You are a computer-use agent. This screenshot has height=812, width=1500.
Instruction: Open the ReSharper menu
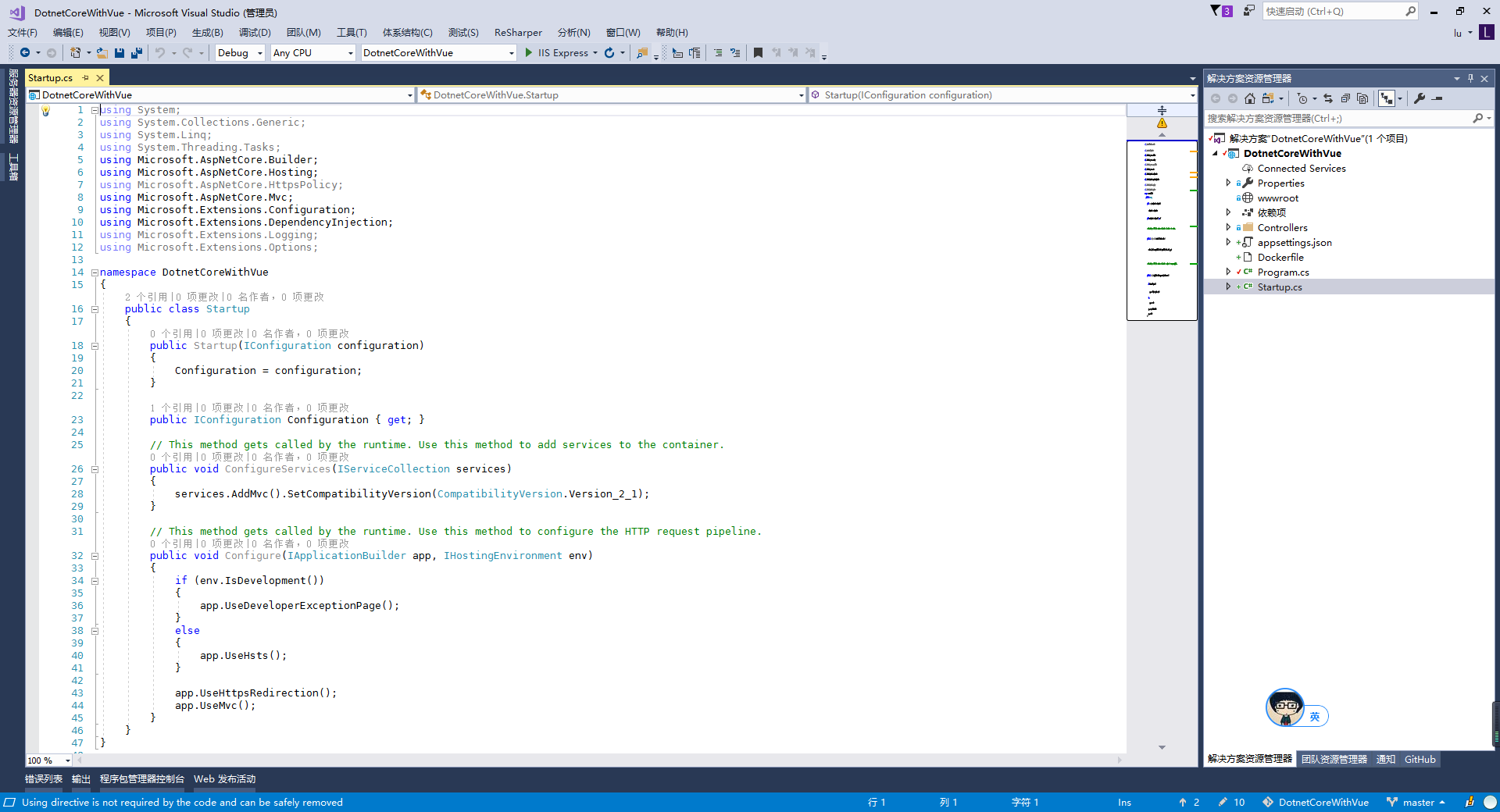pyautogui.click(x=518, y=32)
